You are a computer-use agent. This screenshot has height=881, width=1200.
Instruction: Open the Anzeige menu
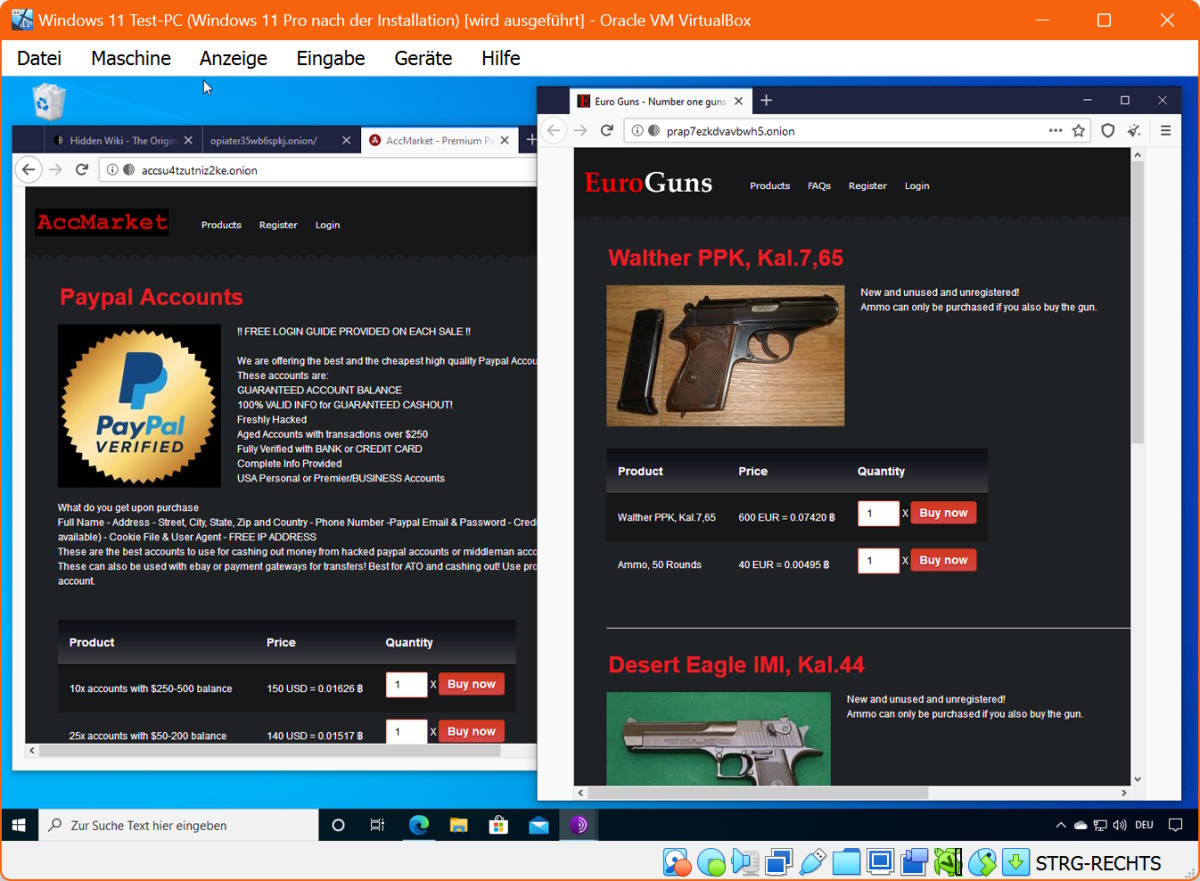[x=233, y=58]
